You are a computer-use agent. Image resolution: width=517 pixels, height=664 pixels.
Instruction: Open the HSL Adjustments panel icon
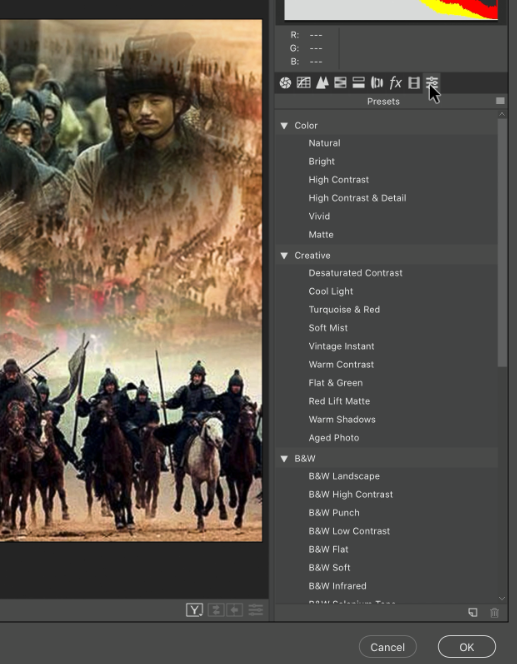click(x=340, y=83)
